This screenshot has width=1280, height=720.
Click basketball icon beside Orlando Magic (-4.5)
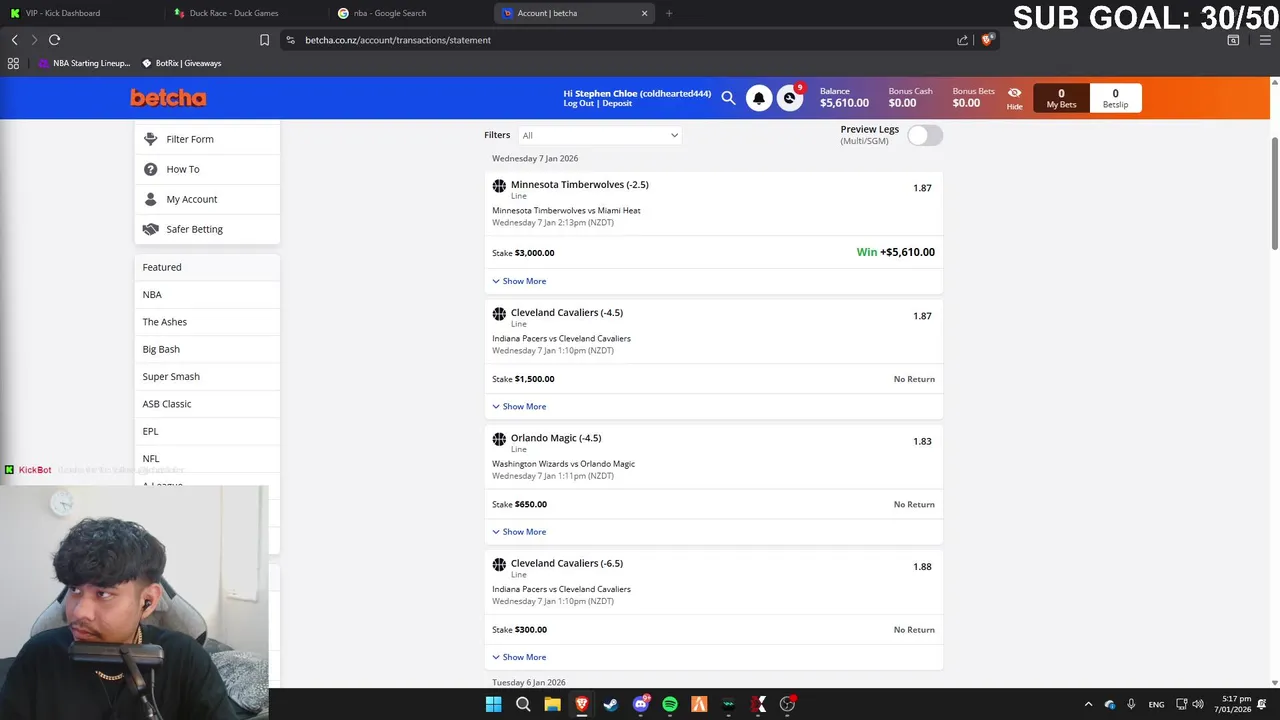click(x=499, y=439)
